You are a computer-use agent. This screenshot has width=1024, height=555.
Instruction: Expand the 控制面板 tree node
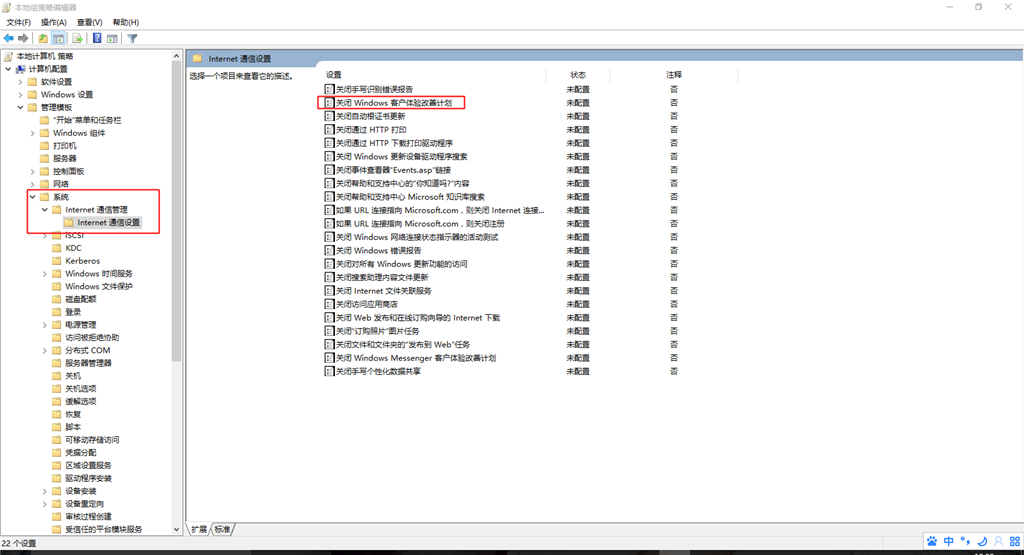click(33, 171)
